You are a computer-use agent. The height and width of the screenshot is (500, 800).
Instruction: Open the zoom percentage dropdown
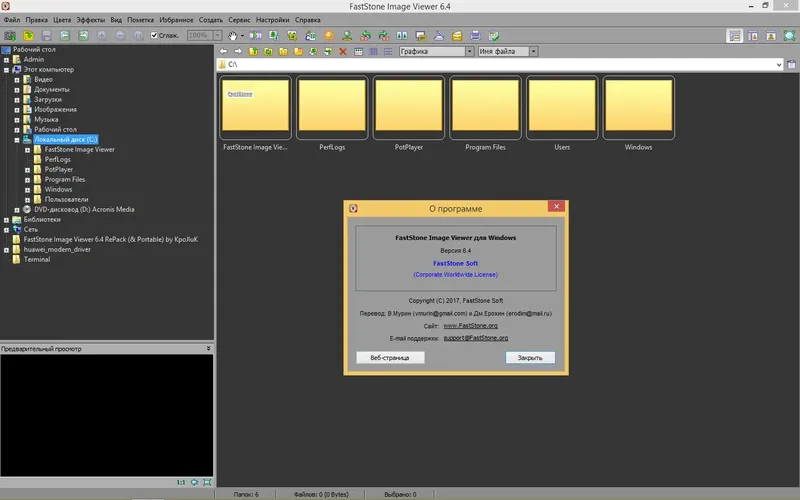217,35
